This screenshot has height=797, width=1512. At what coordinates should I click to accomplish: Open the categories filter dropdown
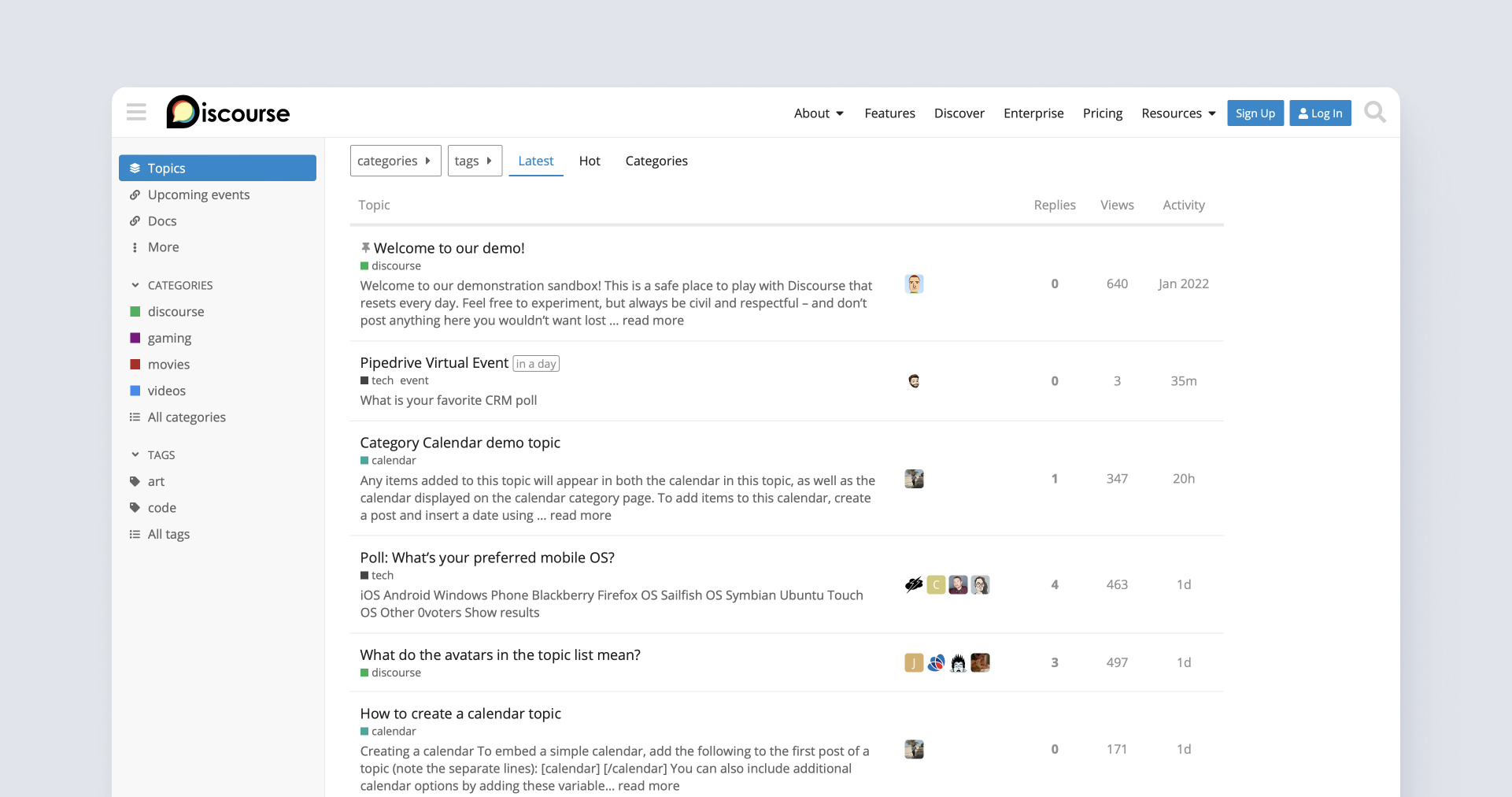coord(394,161)
